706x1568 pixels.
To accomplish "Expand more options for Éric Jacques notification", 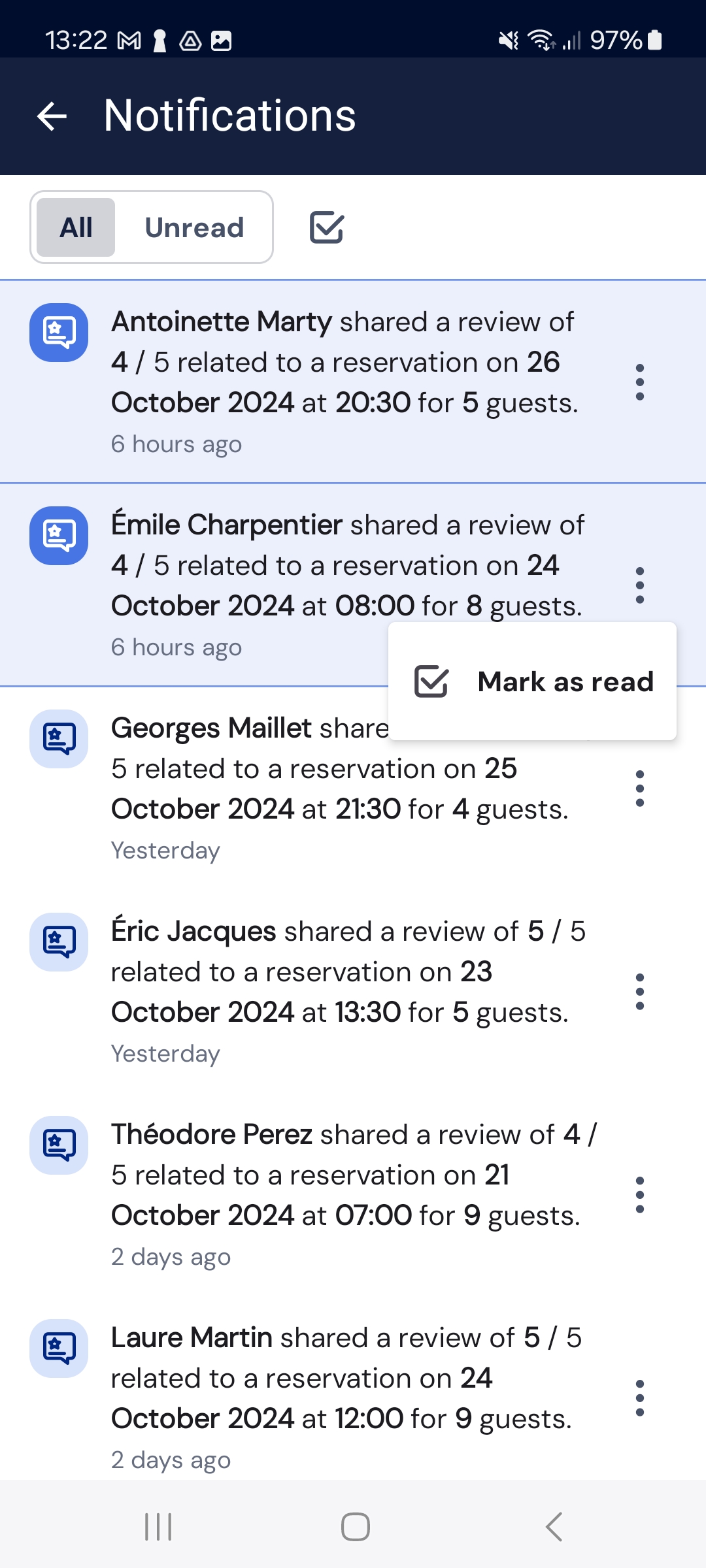I will [x=640, y=992].
